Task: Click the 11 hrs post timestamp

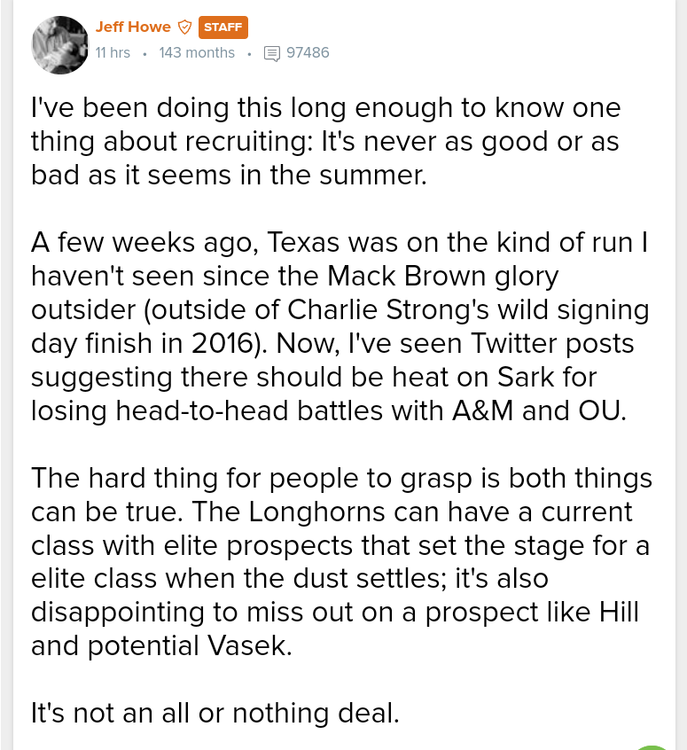Action: [x=112, y=53]
